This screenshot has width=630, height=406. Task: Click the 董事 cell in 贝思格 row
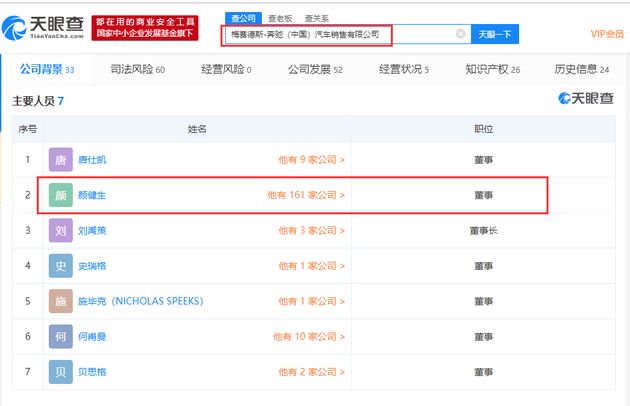(483, 372)
